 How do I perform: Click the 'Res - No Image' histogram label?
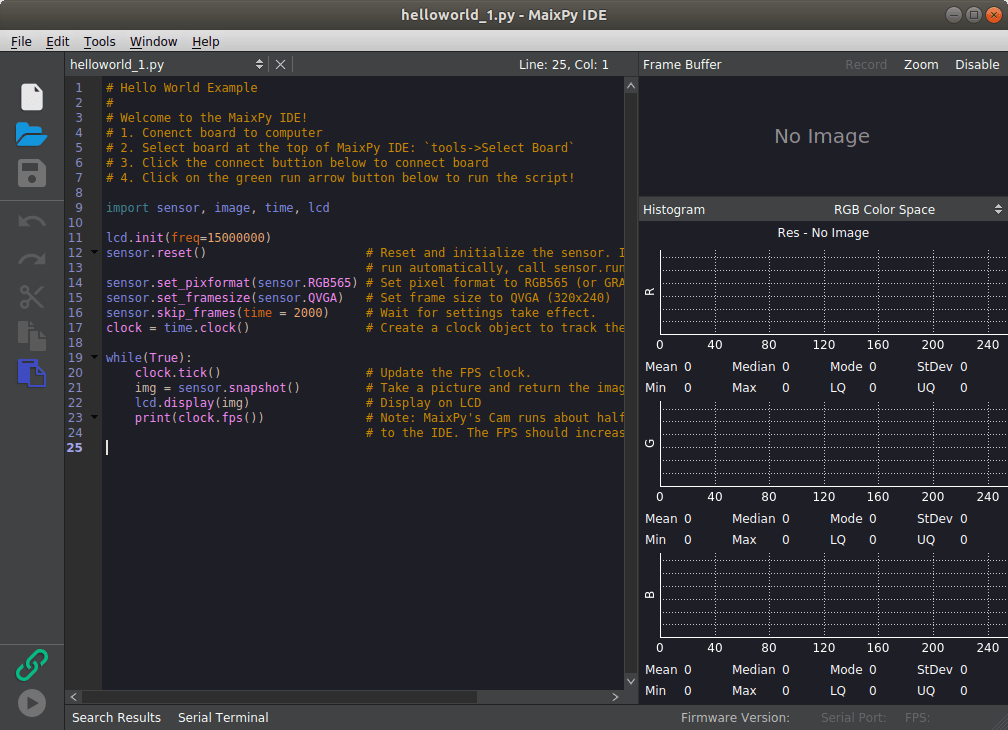(823, 233)
